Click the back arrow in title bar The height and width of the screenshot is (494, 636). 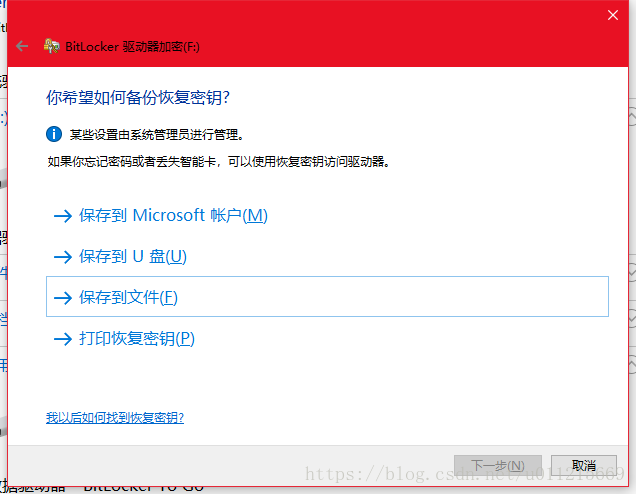(x=22, y=47)
